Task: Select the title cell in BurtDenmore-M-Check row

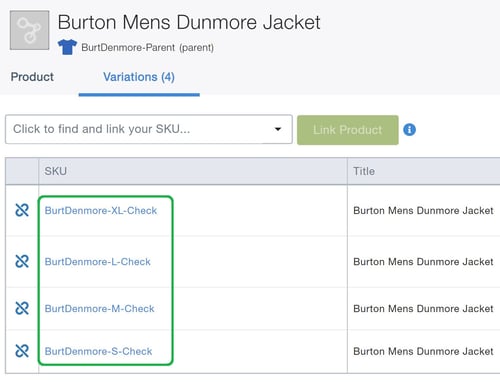Action: click(423, 309)
